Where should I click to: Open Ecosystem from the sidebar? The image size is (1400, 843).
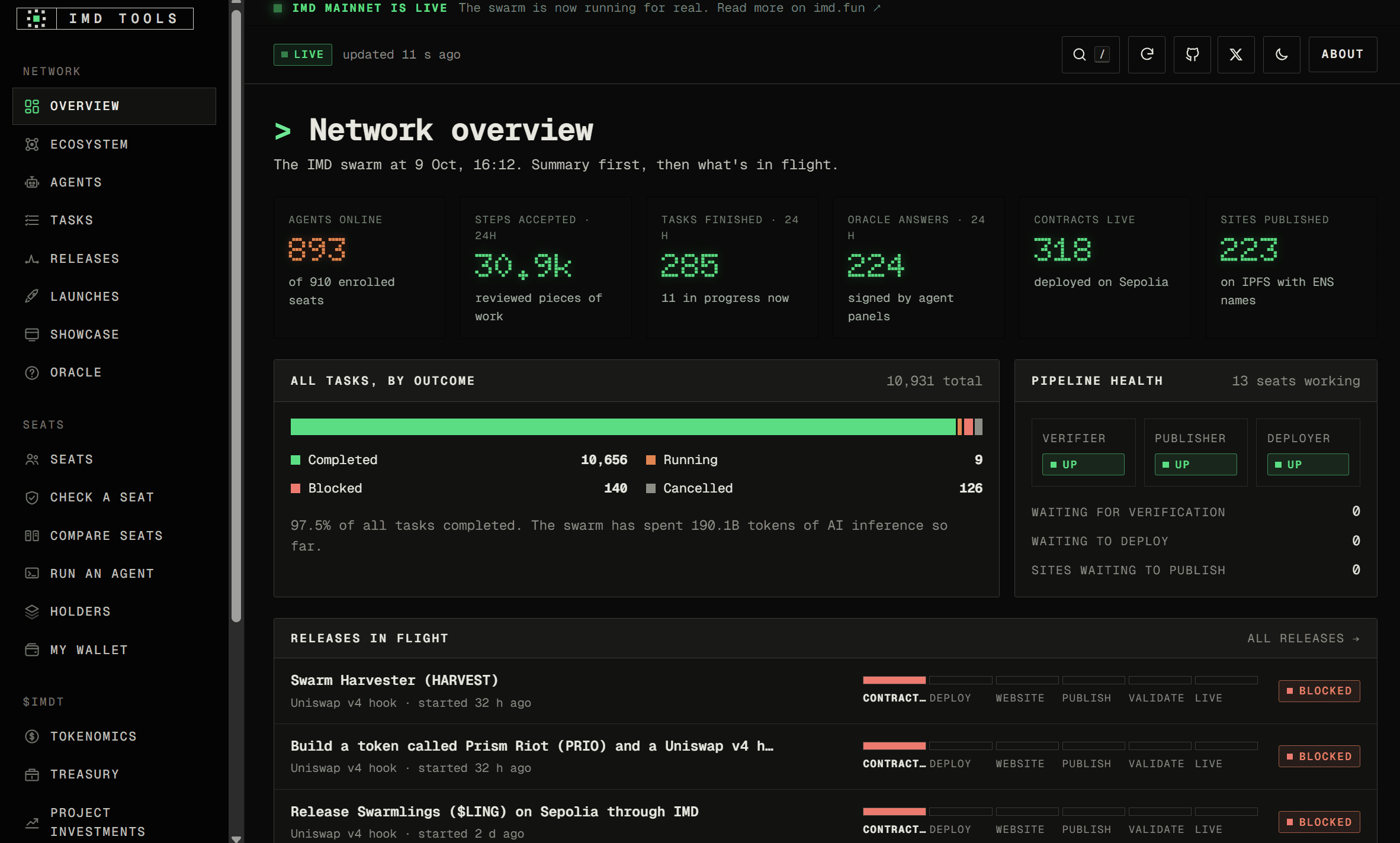pos(114,144)
